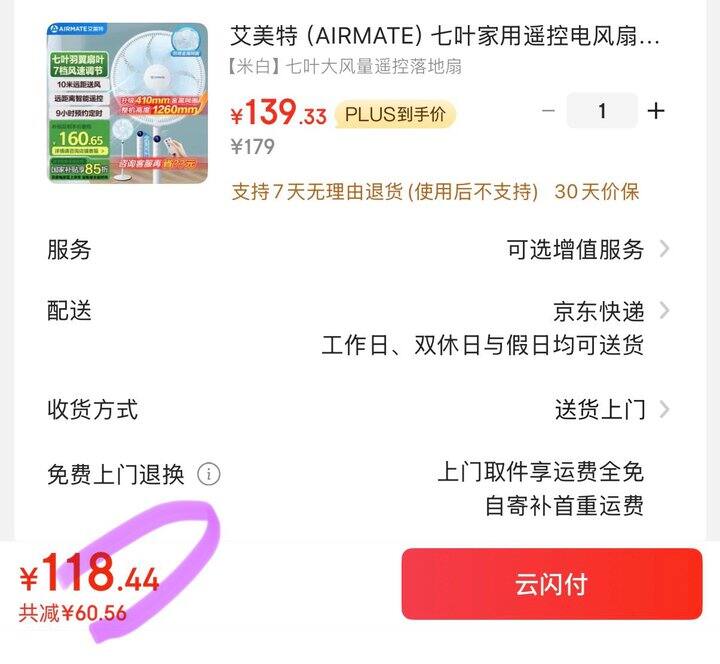The width and height of the screenshot is (720, 664).
Task: Click the quantity field showing 1
Action: [x=602, y=111]
